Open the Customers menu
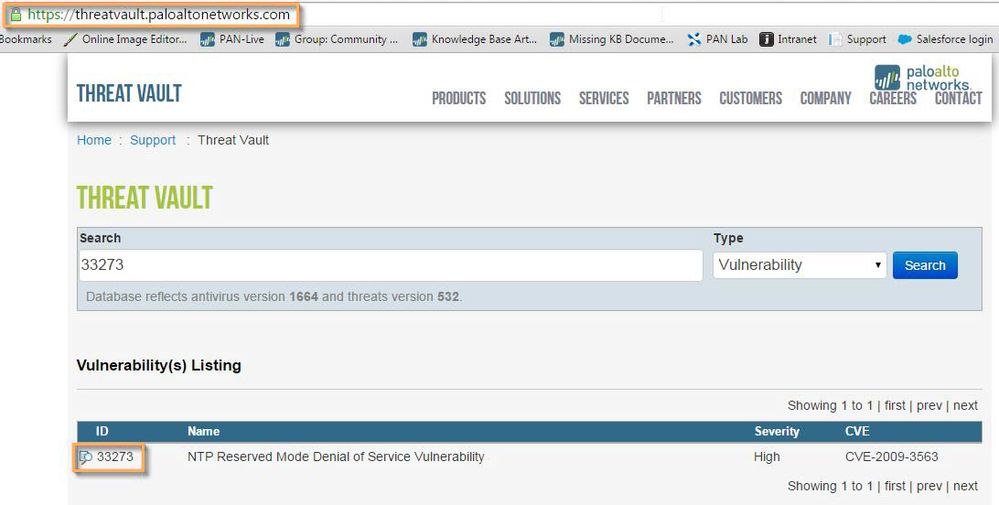999x505 pixels. pyautogui.click(x=751, y=98)
